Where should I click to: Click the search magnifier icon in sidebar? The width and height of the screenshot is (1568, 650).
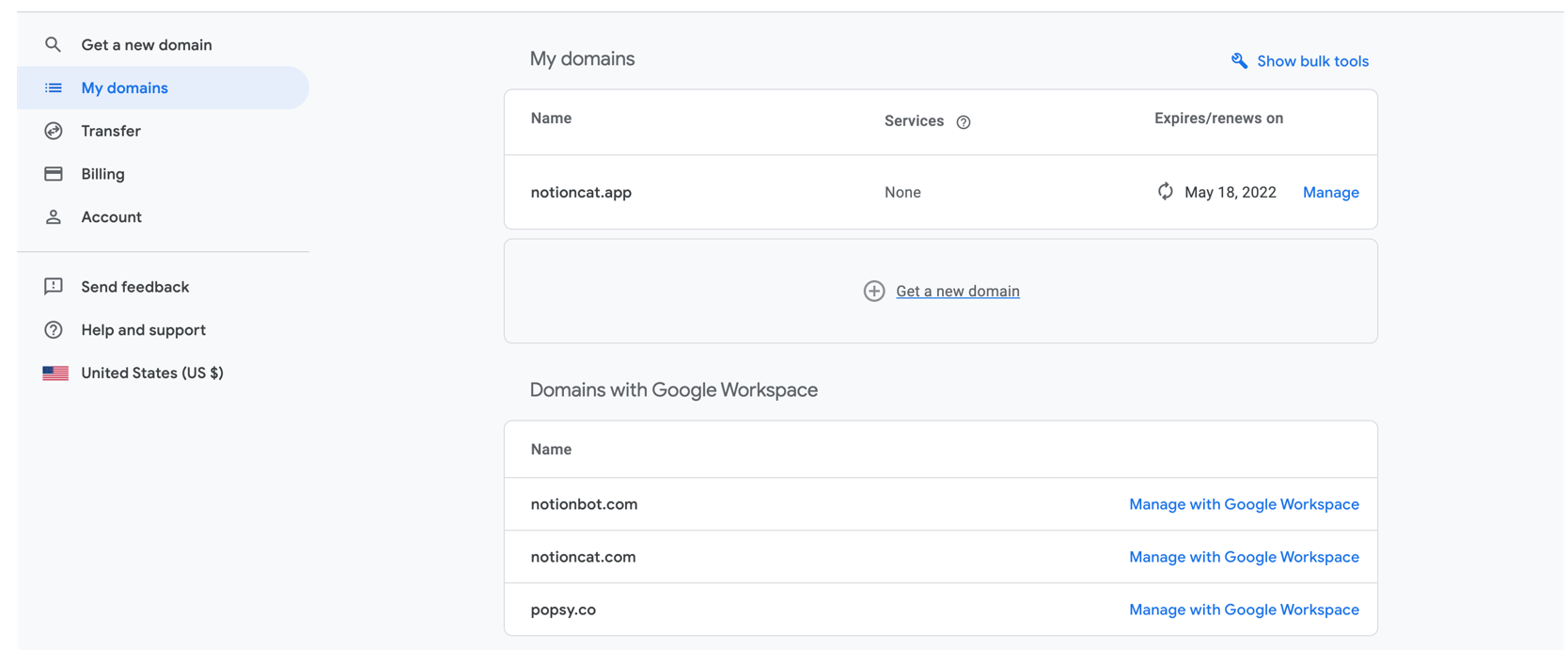[53, 44]
